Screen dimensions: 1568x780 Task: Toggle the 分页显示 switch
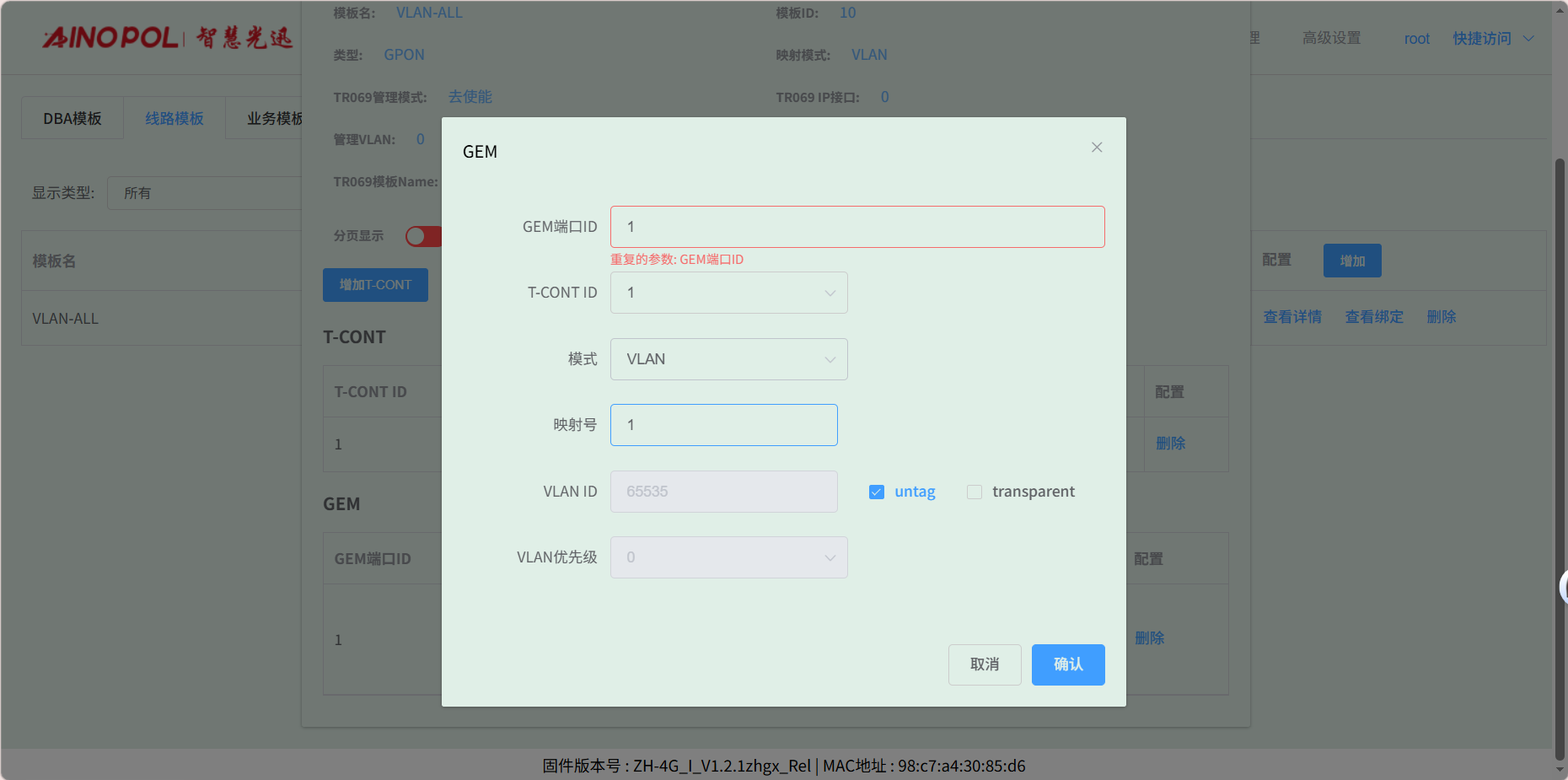coord(423,236)
